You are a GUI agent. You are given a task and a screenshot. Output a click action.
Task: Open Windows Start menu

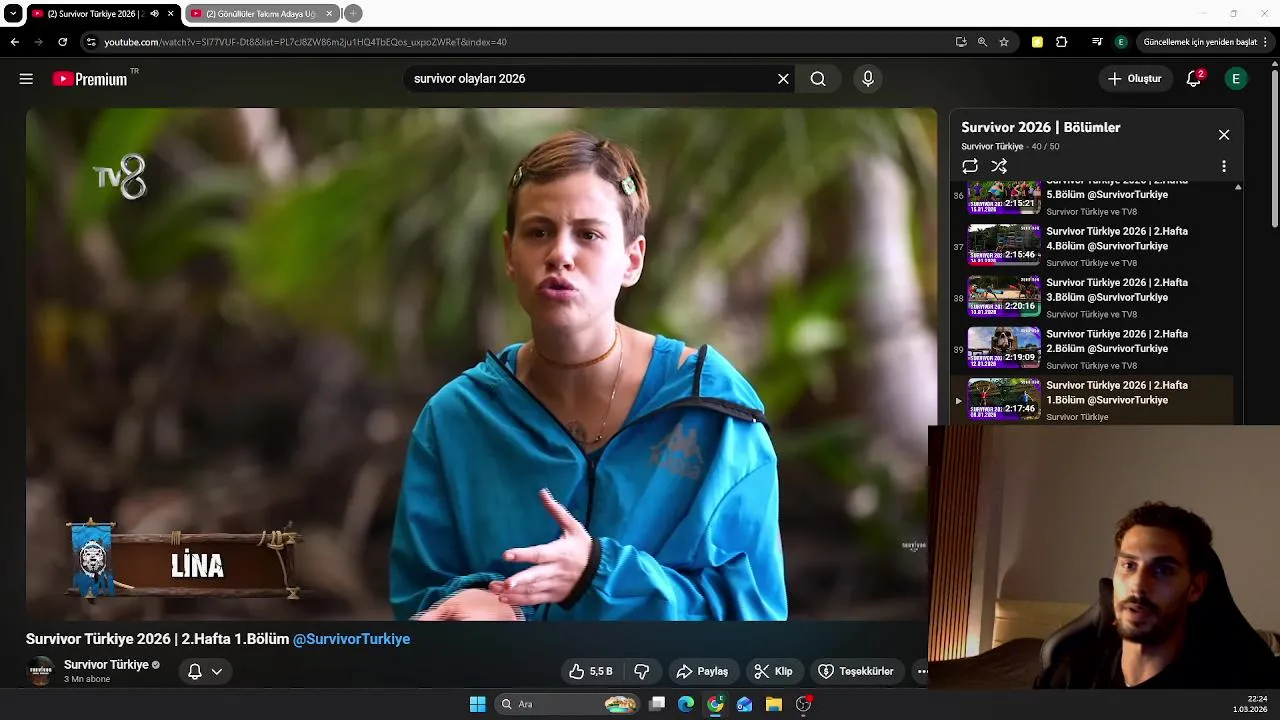click(x=478, y=704)
